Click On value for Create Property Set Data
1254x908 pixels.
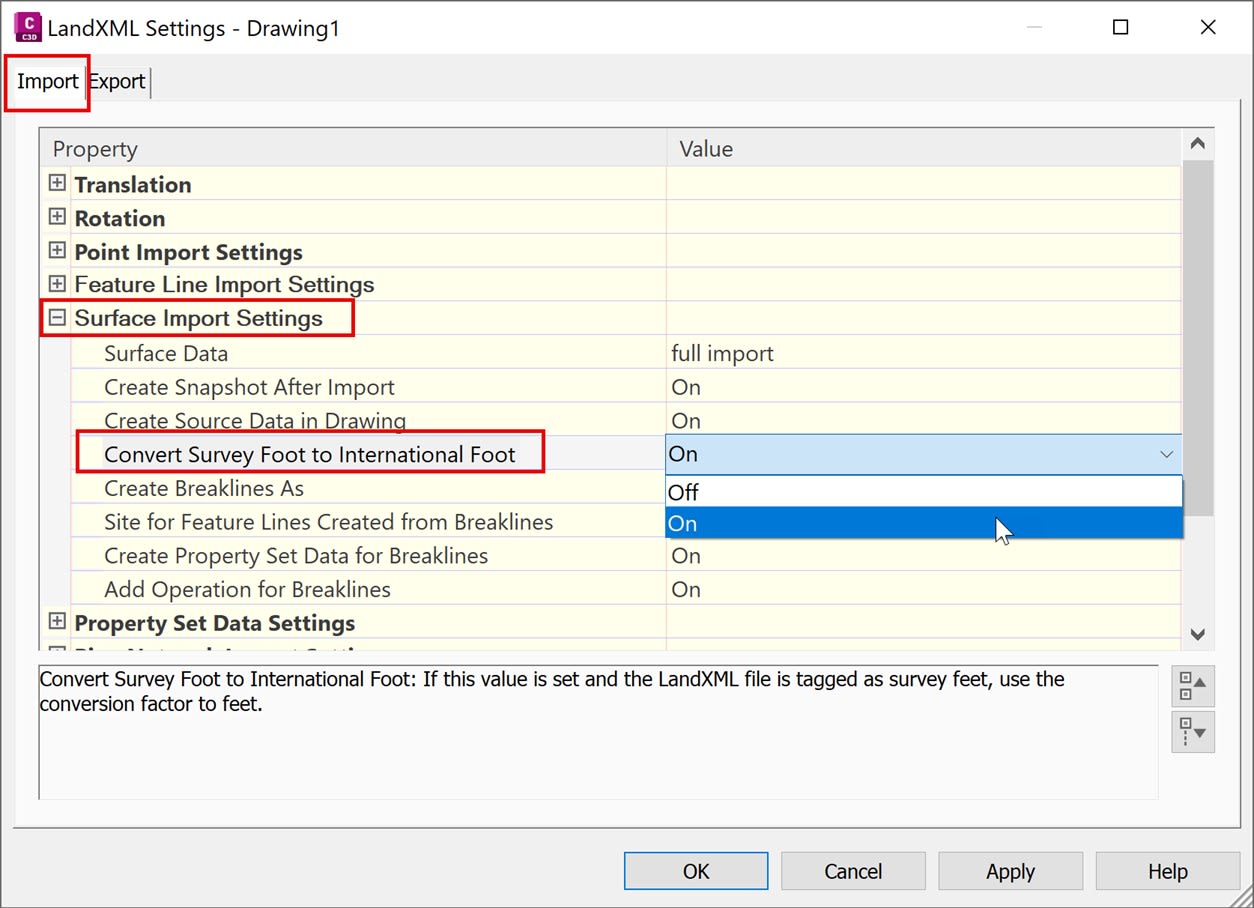(686, 556)
